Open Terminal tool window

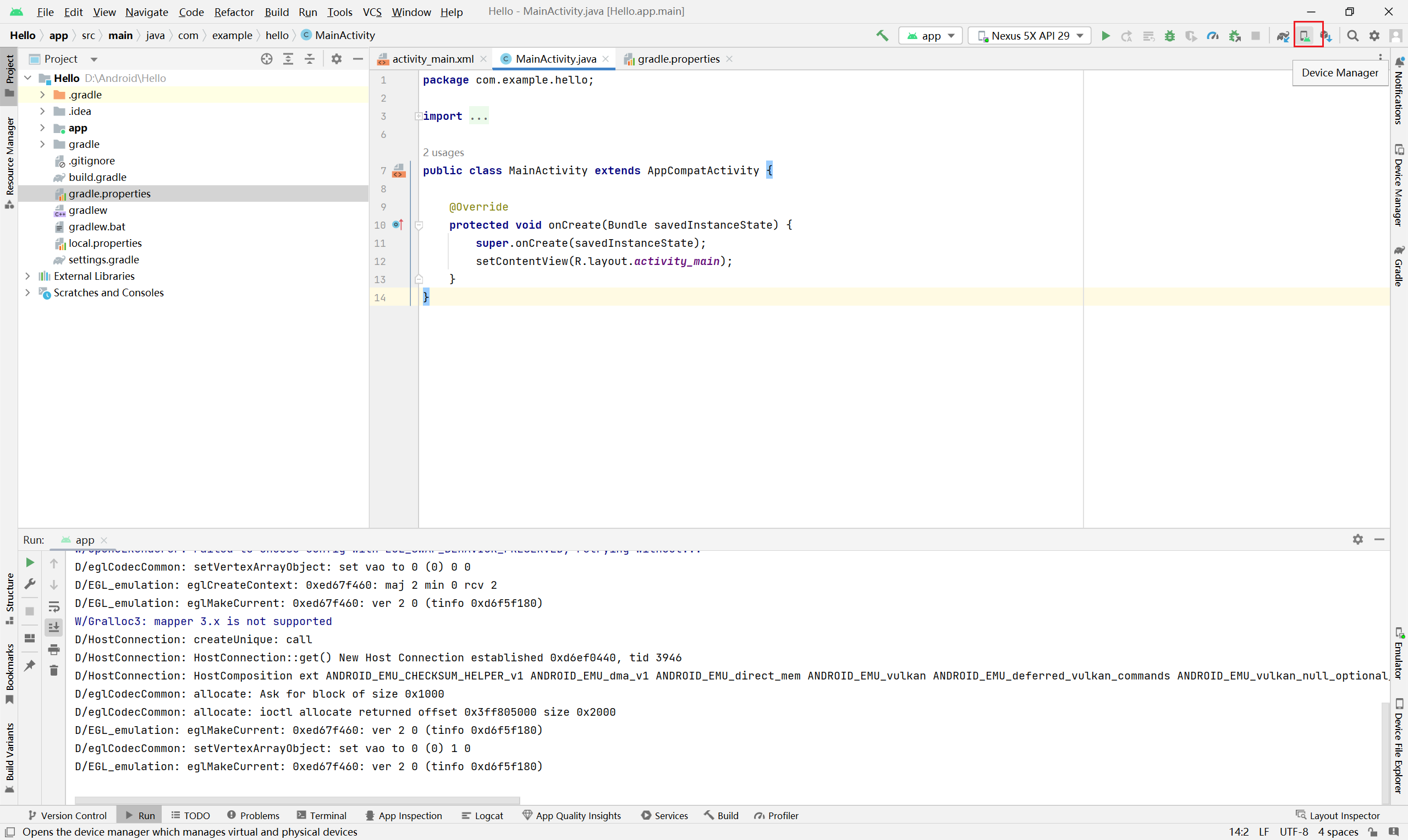click(322, 816)
